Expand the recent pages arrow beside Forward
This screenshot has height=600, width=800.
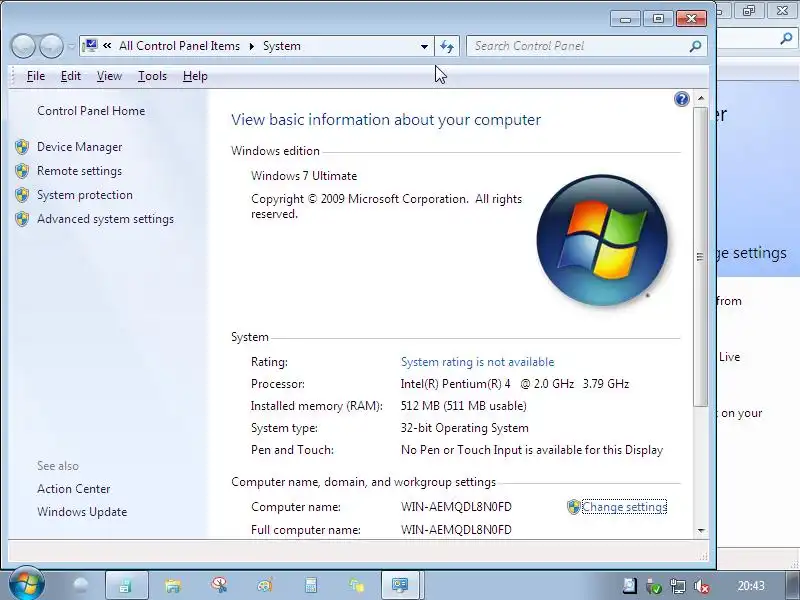(71, 46)
